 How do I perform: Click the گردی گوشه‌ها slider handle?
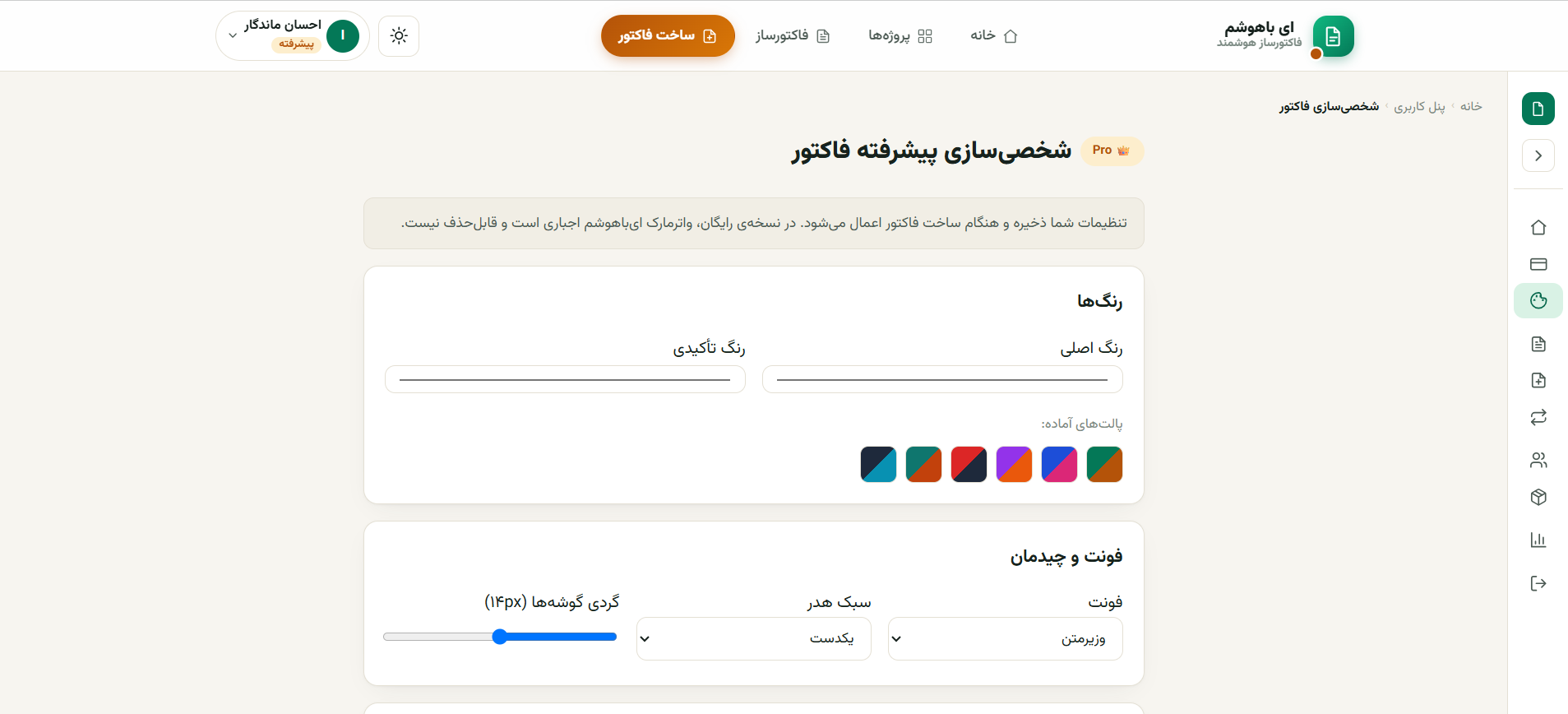click(500, 637)
